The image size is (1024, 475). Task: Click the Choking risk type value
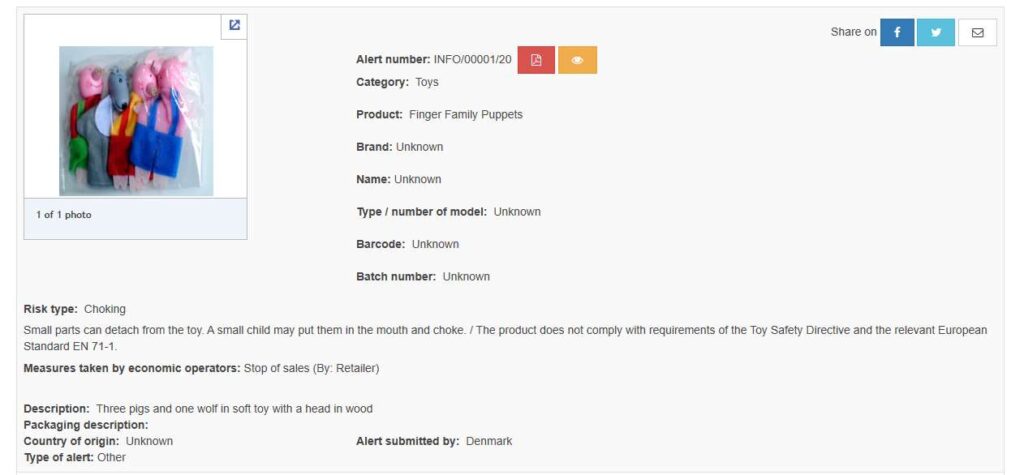pos(105,309)
